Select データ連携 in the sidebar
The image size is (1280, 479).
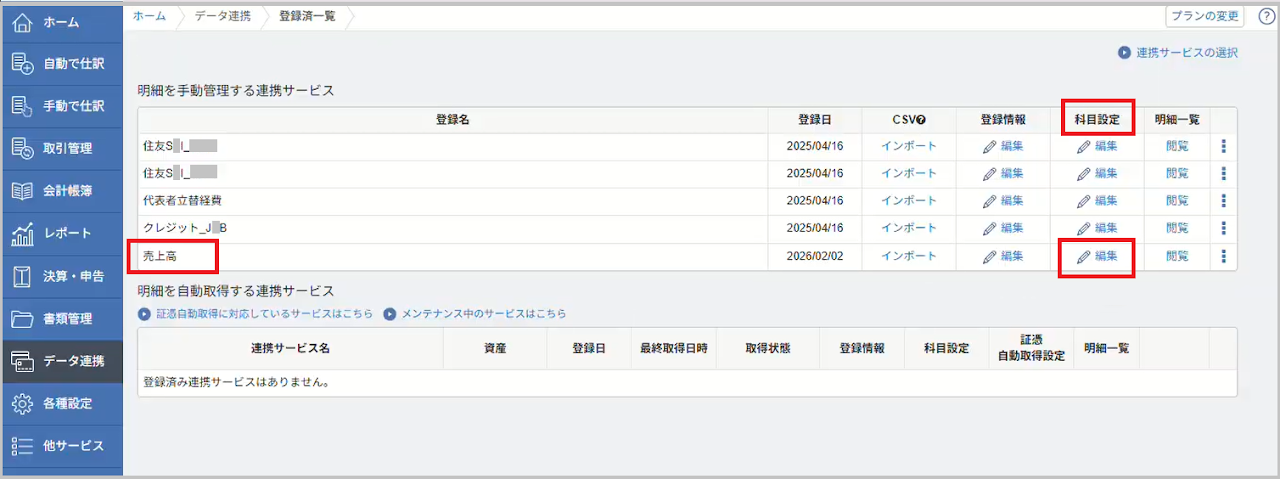tap(61, 361)
